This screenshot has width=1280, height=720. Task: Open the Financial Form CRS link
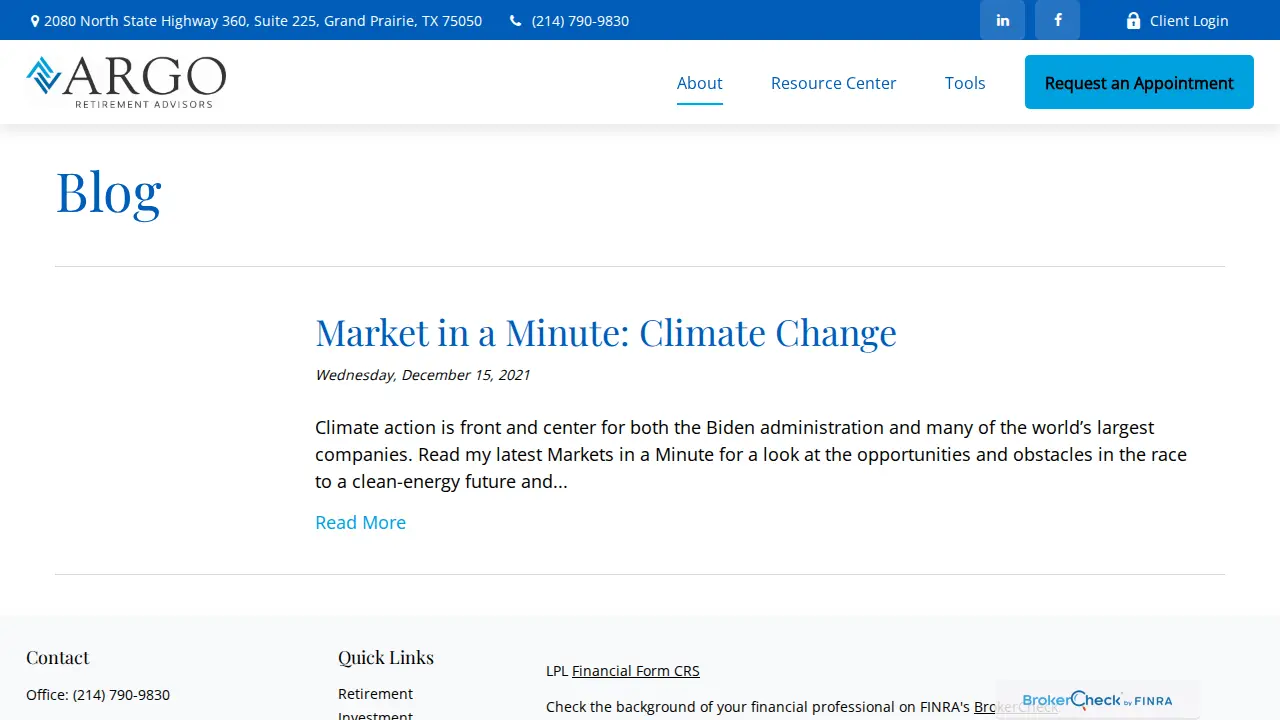(x=636, y=671)
